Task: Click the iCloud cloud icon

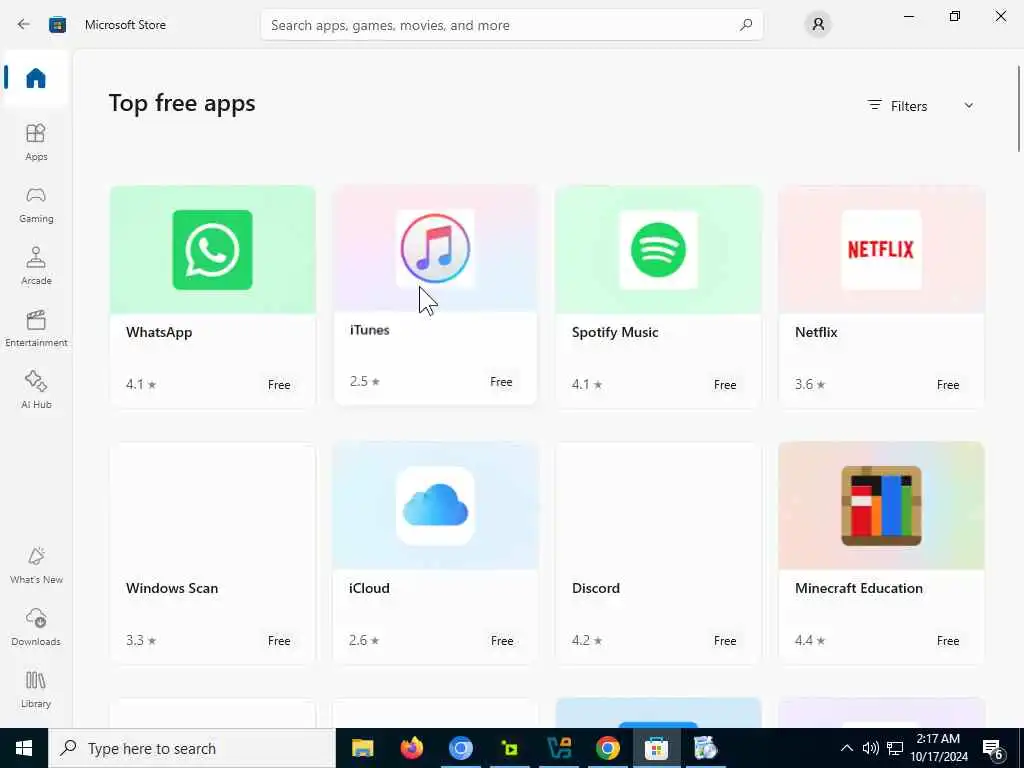Action: click(435, 505)
